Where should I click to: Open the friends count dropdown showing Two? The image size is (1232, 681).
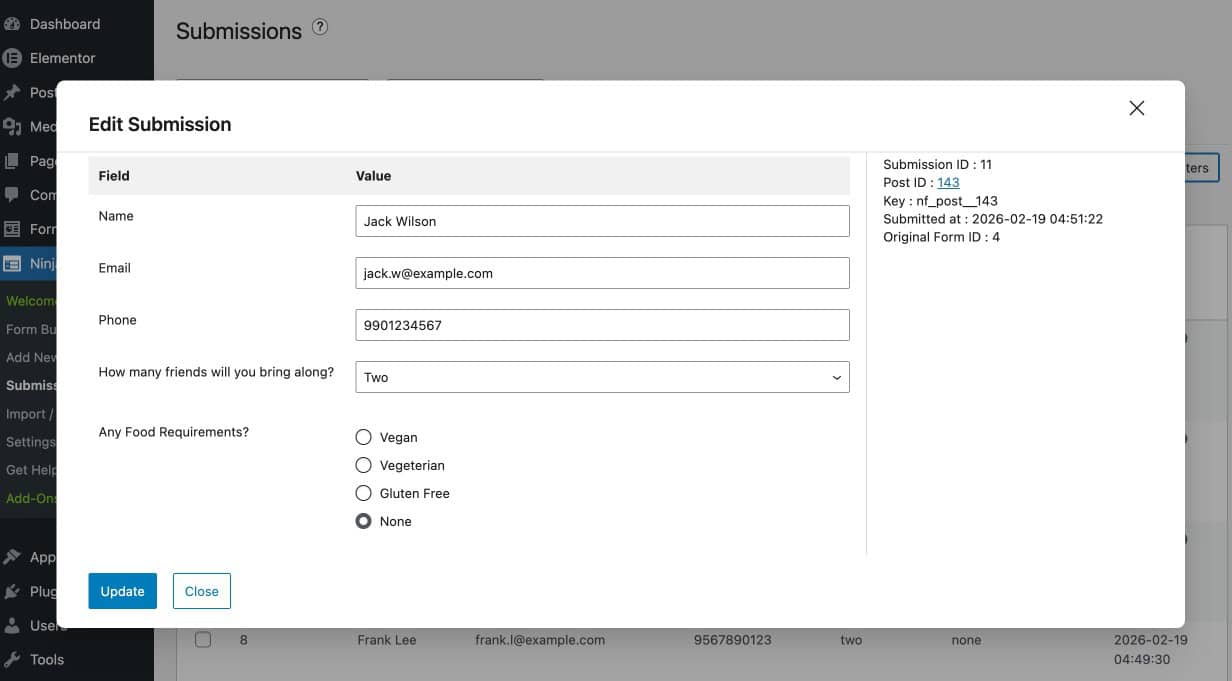(x=602, y=377)
